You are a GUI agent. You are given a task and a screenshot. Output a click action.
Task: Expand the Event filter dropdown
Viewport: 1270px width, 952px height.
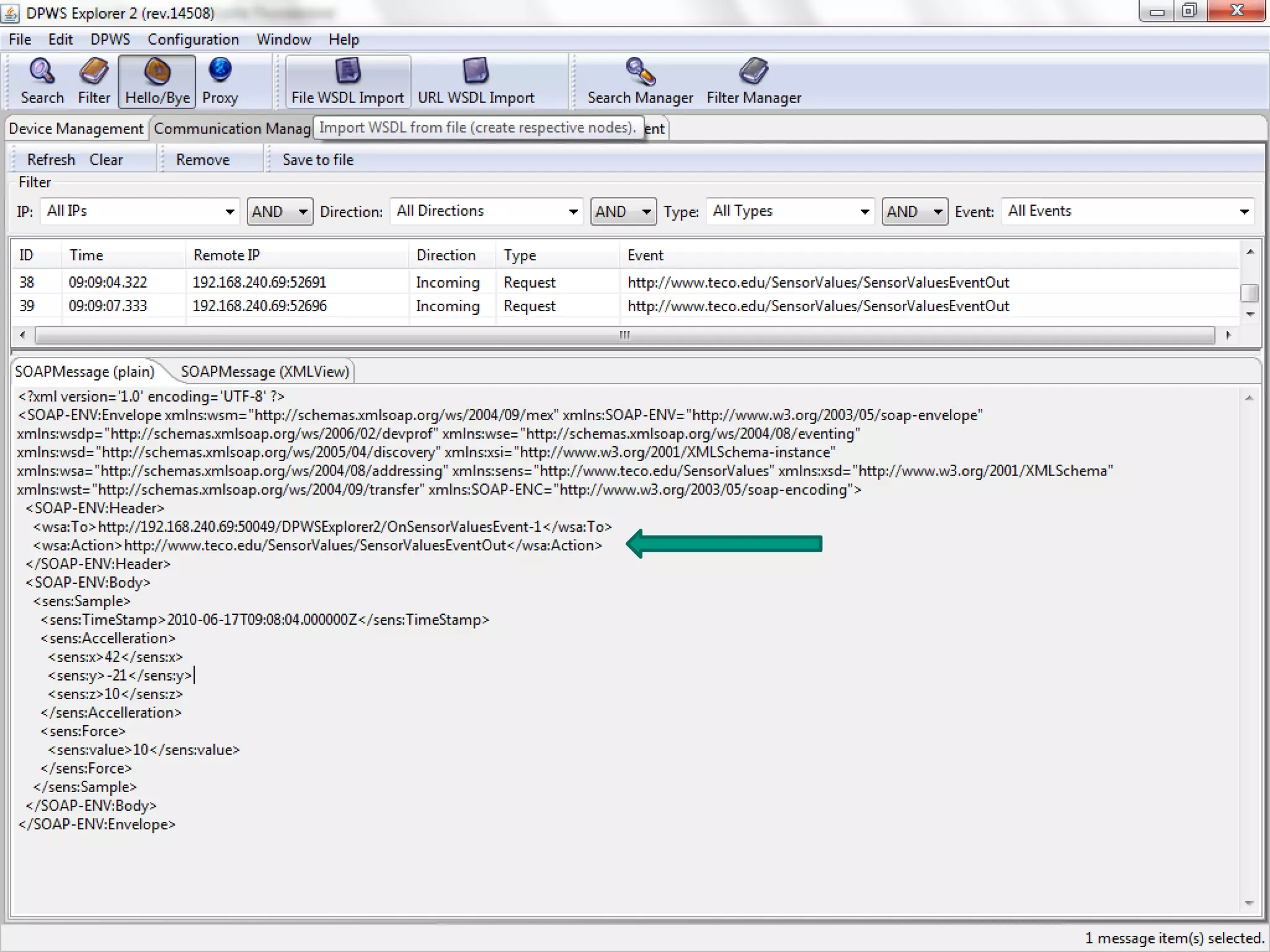pyautogui.click(x=1243, y=212)
